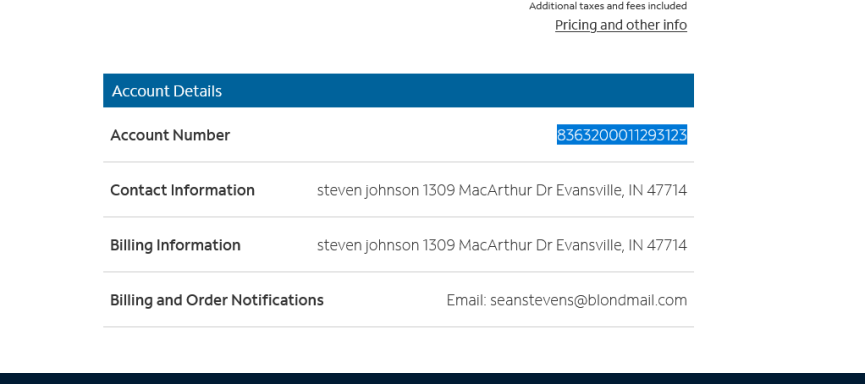Screen dimensions: 865x384
Task: Click the highlighted account number 8363200011293123
Action: pyautogui.click(x=622, y=135)
